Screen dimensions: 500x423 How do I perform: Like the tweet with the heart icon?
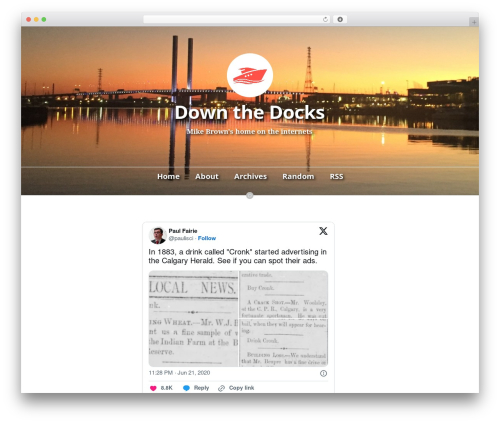pyautogui.click(x=153, y=388)
